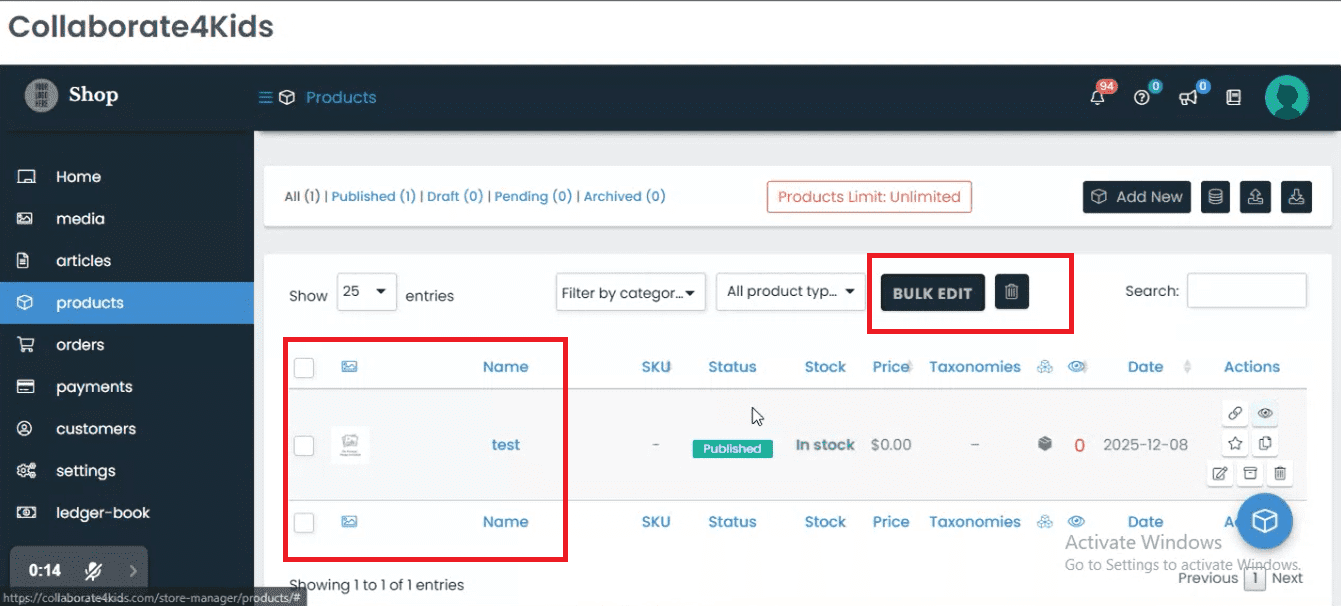This screenshot has width=1341, height=606.
Task: Open the ledger-book sidebar item
Action: 102,513
